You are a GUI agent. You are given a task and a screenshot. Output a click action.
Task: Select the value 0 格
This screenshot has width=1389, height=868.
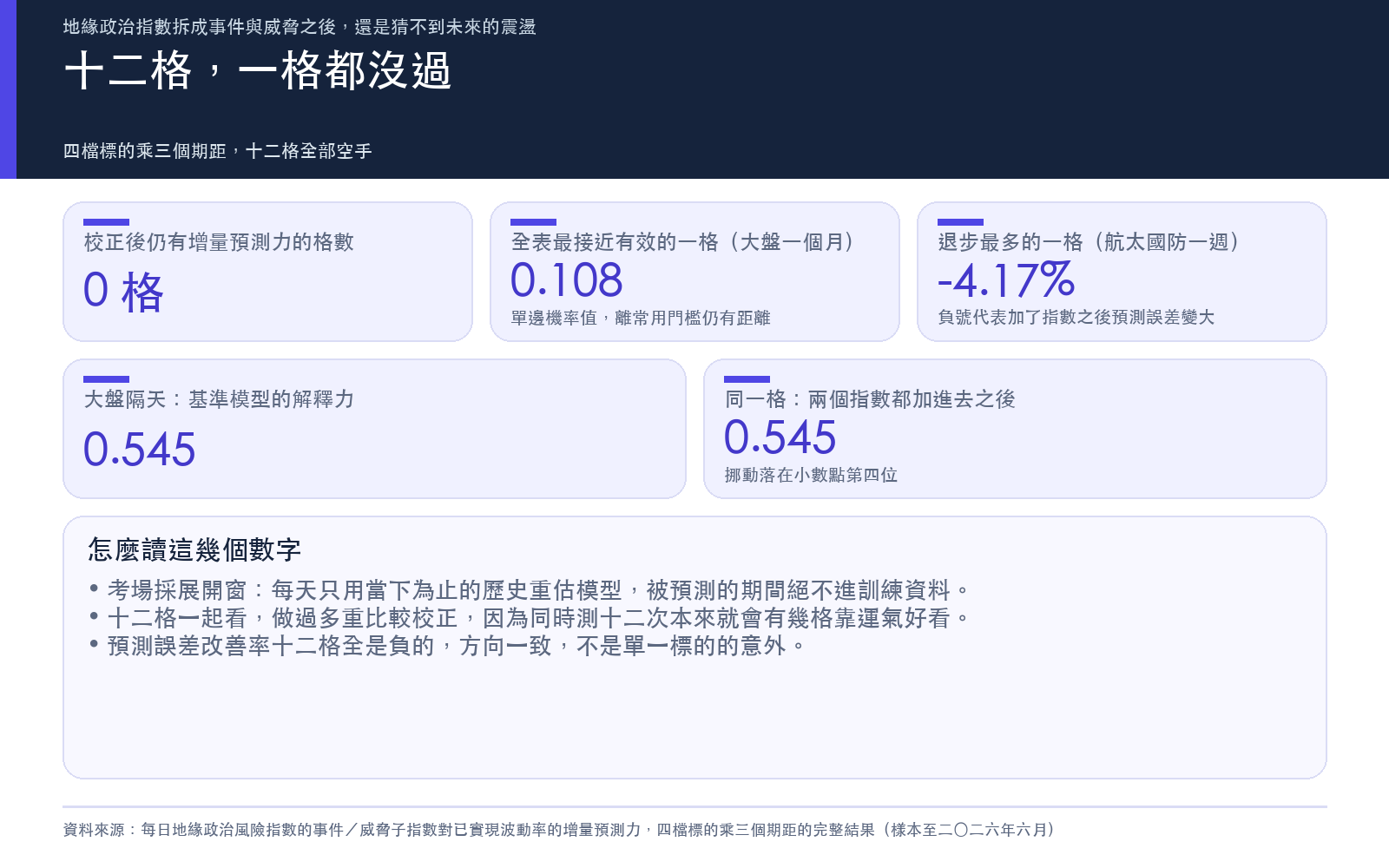click(123, 291)
